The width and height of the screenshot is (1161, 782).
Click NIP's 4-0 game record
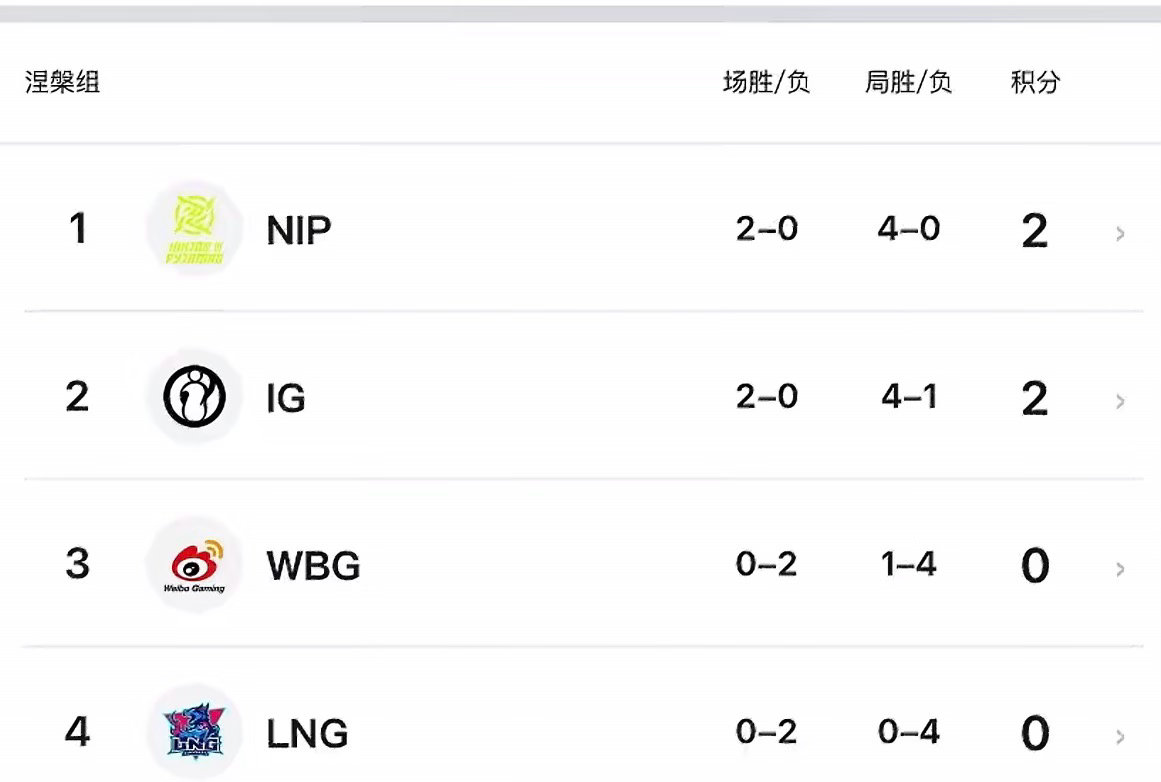coord(909,229)
